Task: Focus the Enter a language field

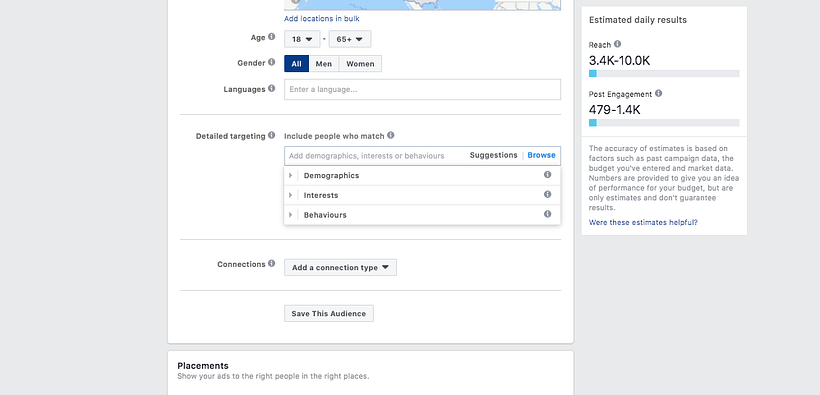Action: coord(423,89)
